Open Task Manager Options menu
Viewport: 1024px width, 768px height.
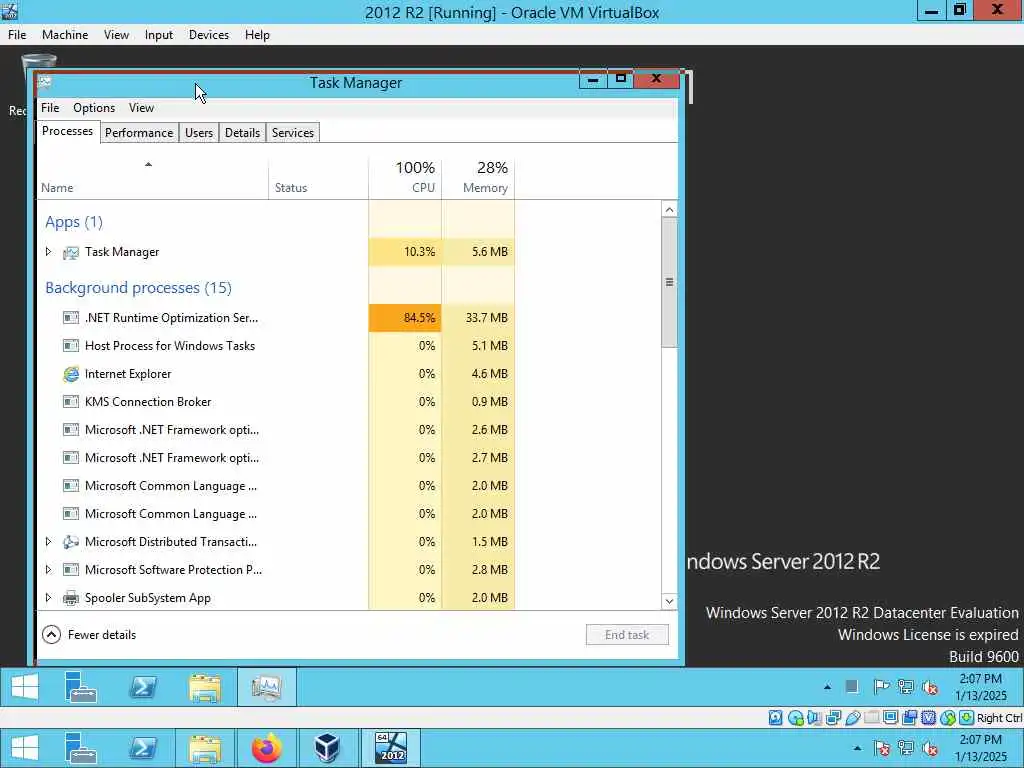(x=94, y=108)
